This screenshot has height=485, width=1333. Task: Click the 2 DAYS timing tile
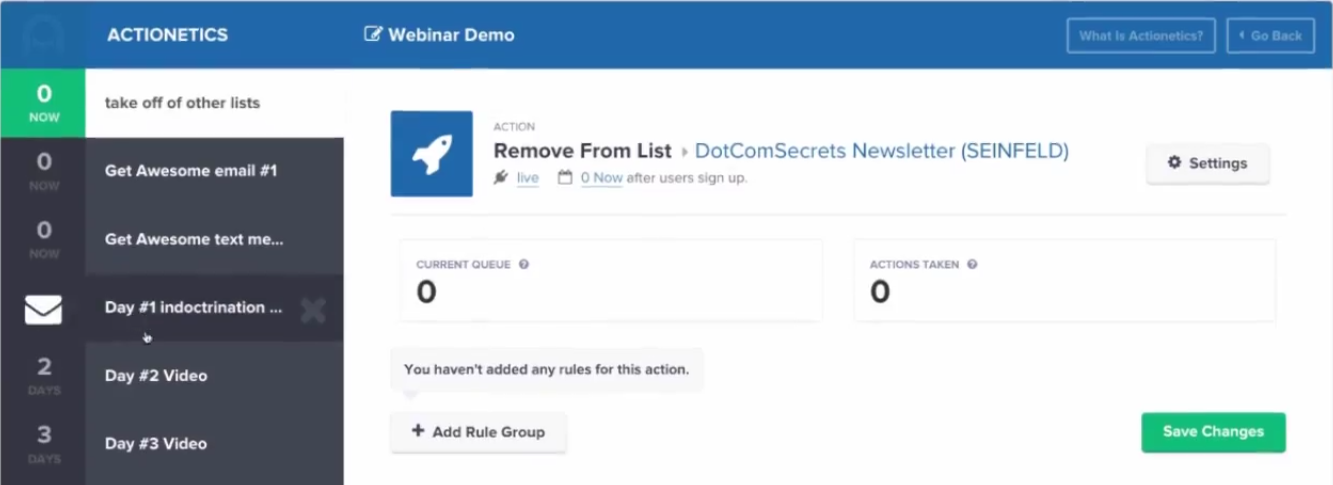[x=43, y=376]
